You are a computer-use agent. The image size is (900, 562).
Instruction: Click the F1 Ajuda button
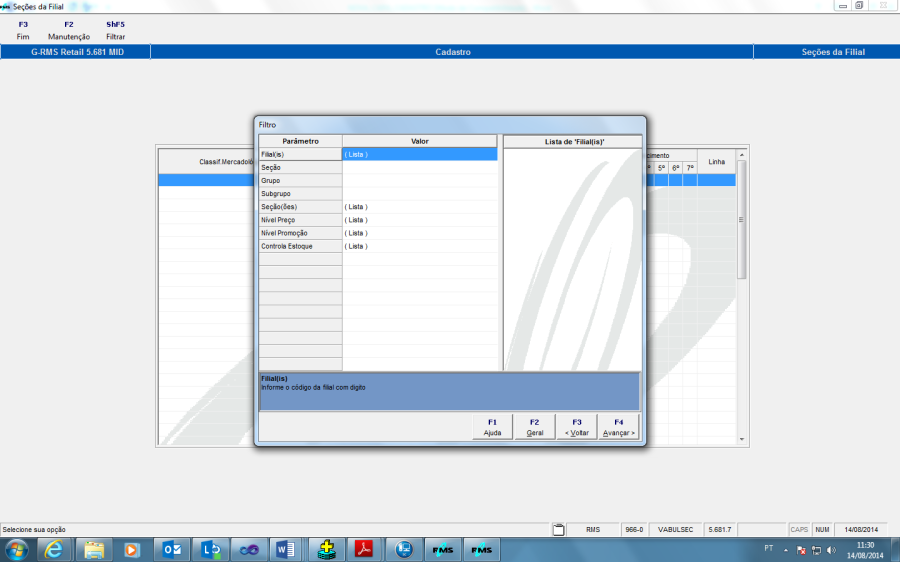492,427
